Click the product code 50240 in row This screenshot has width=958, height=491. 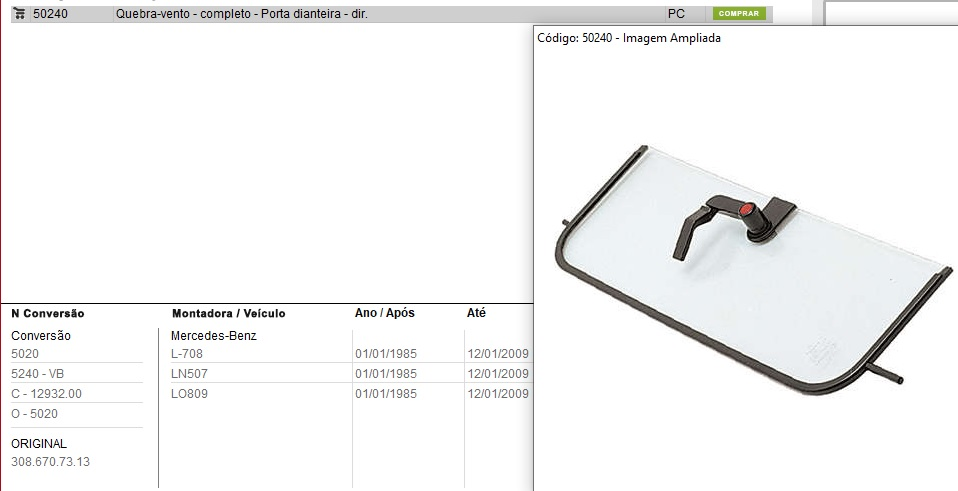(x=50, y=14)
